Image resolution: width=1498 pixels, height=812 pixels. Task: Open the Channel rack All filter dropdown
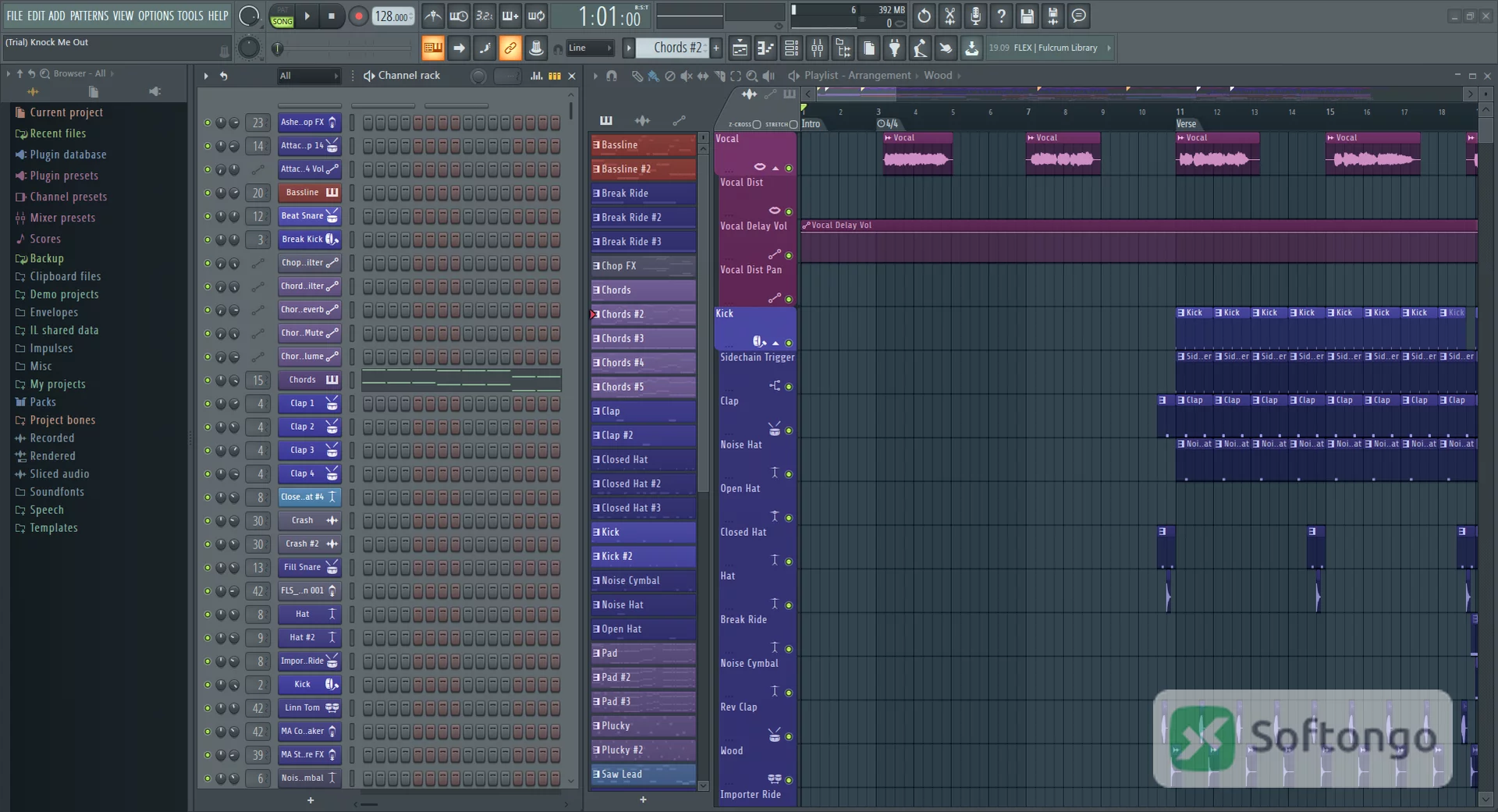tap(309, 76)
